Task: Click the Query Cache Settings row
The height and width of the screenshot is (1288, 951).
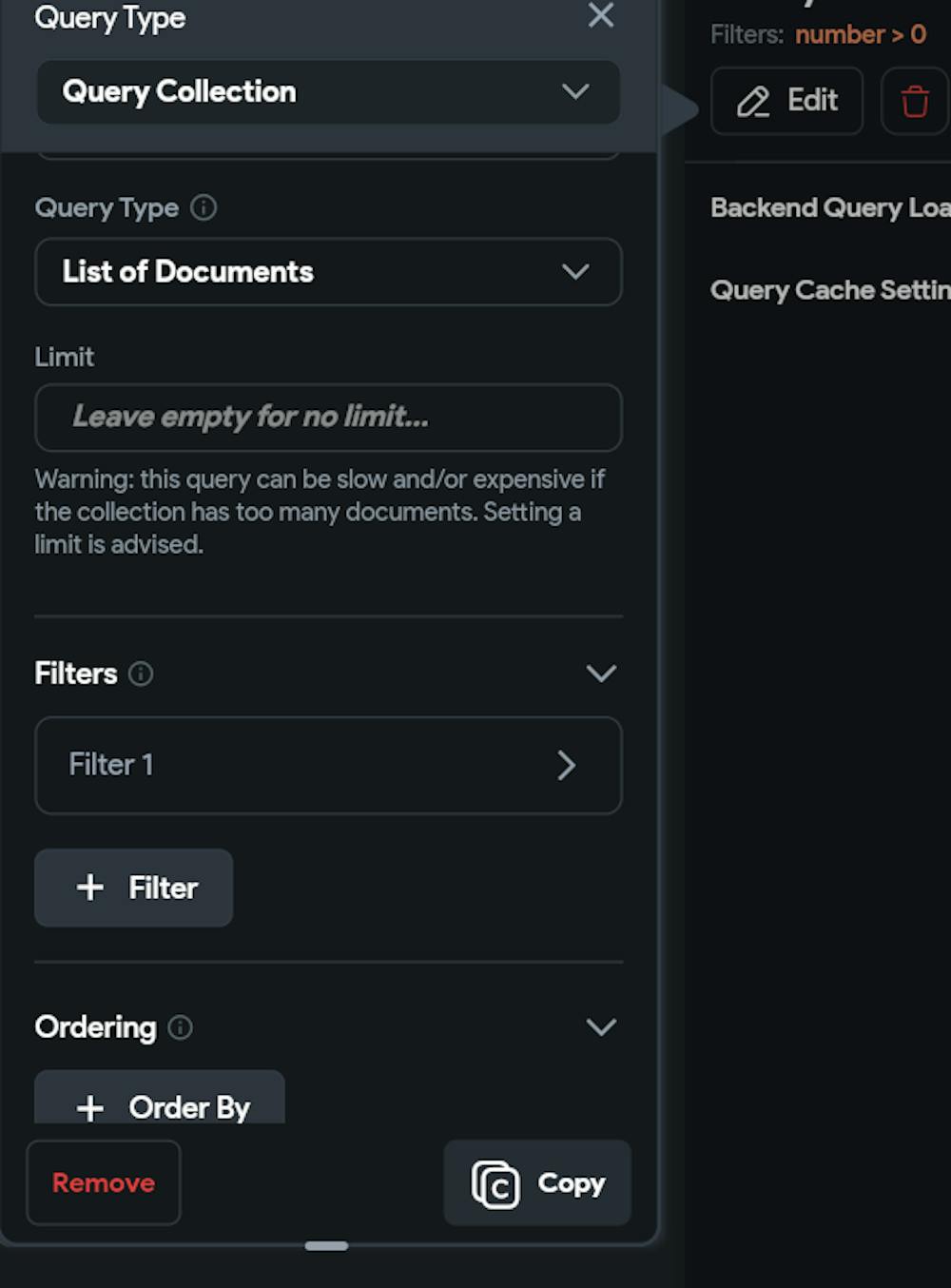Action: 829,290
